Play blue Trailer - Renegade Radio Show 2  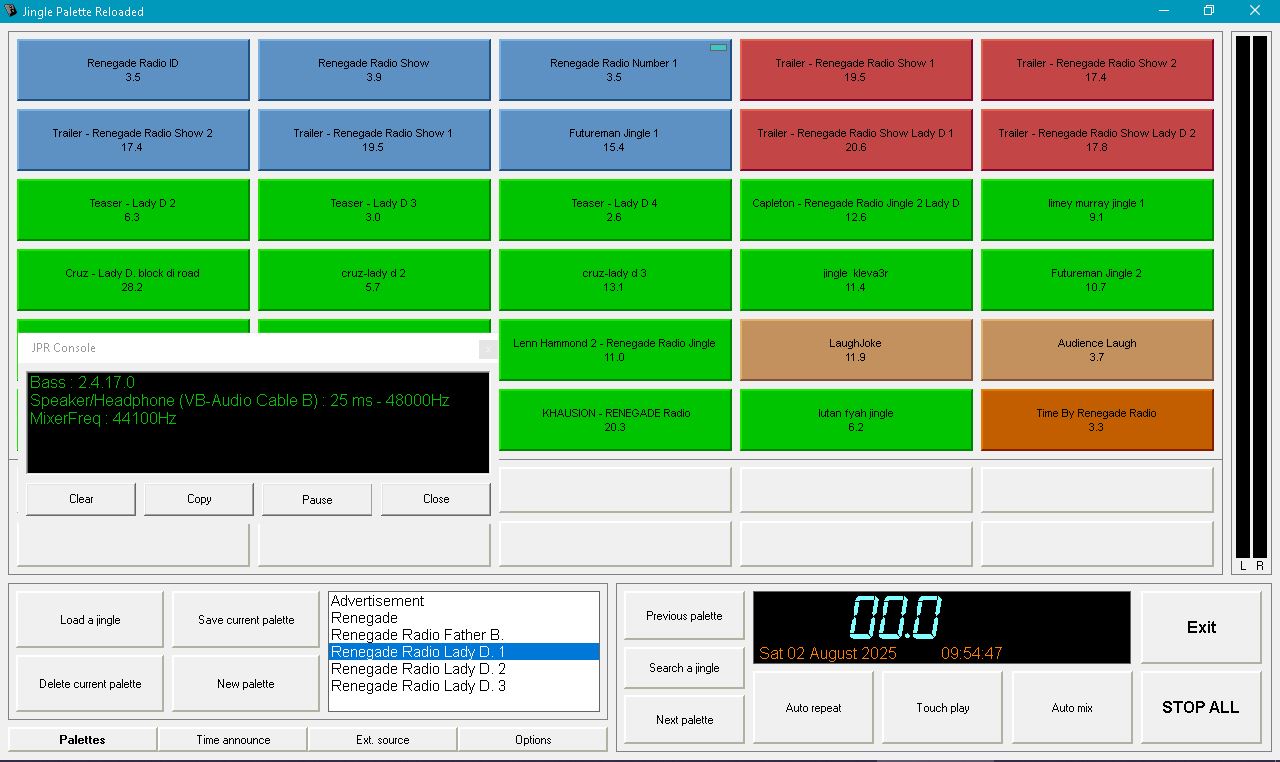tap(133, 140)
